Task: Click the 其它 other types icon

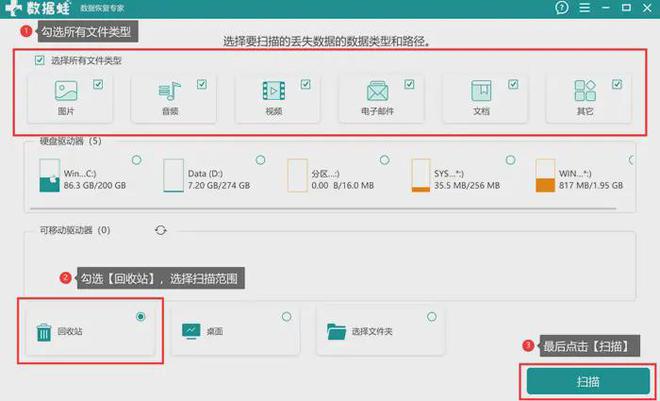Action: [x=585, y=90]
